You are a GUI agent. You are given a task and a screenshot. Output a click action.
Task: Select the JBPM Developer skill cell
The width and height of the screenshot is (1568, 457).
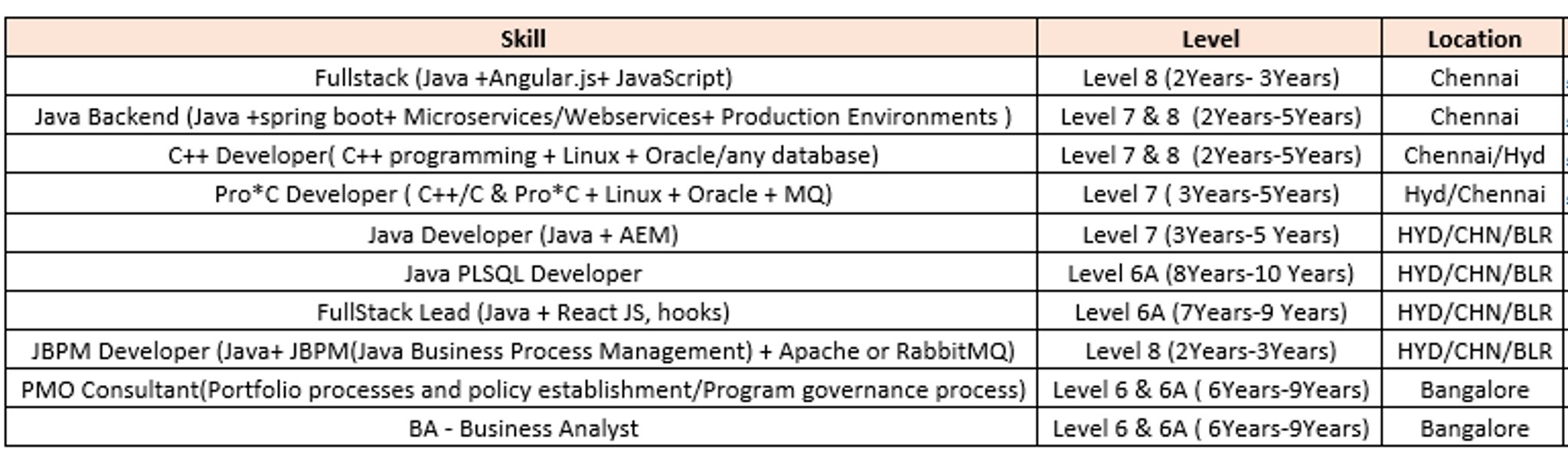pyautogui.click(x=522, y=351)
